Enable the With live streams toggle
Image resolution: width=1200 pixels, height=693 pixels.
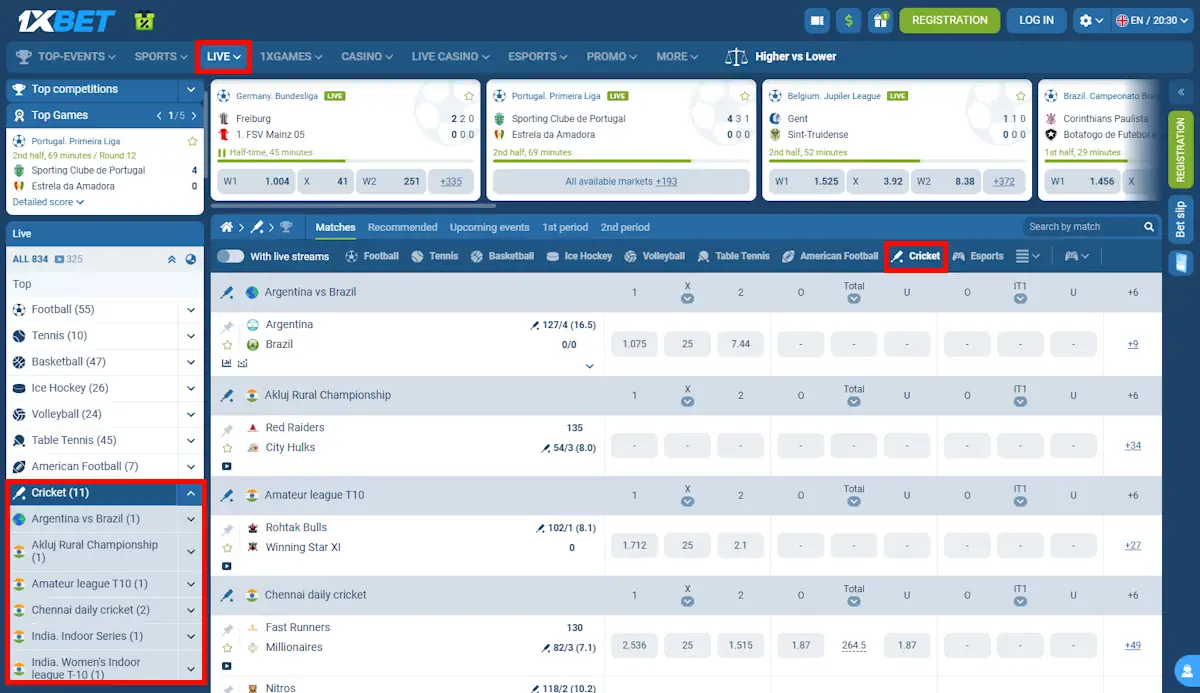pos(232,256)
